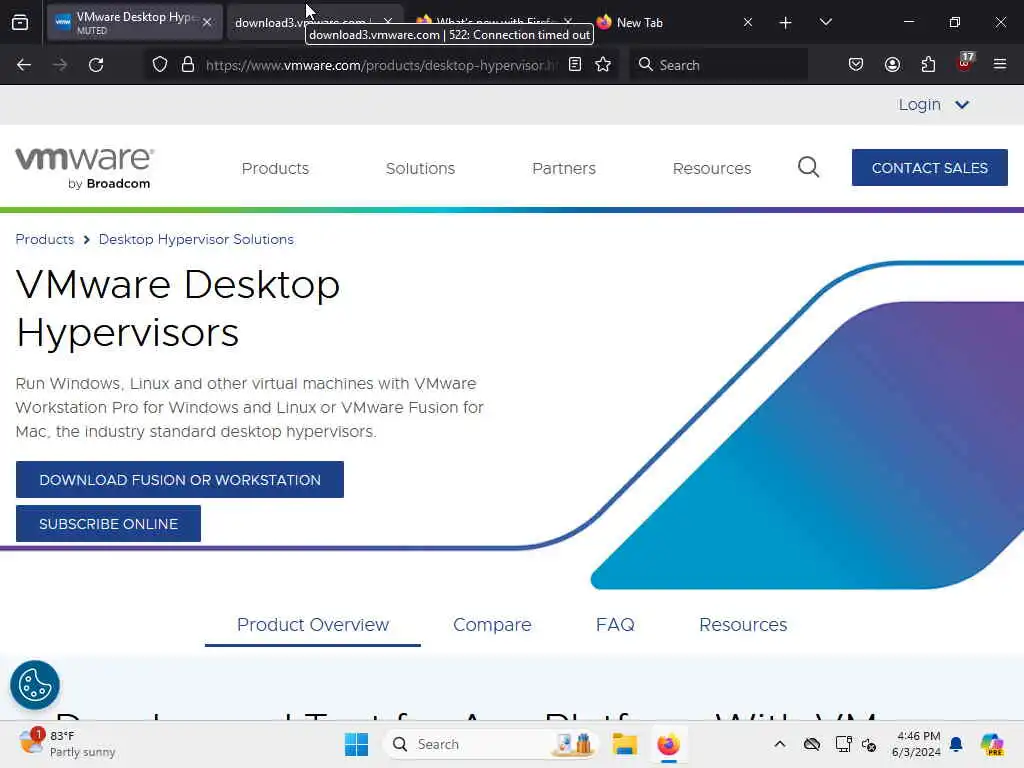This screenshot has height=768, width=1024.
Task: Select the FAQ section tab
Action: pos(615,625)
